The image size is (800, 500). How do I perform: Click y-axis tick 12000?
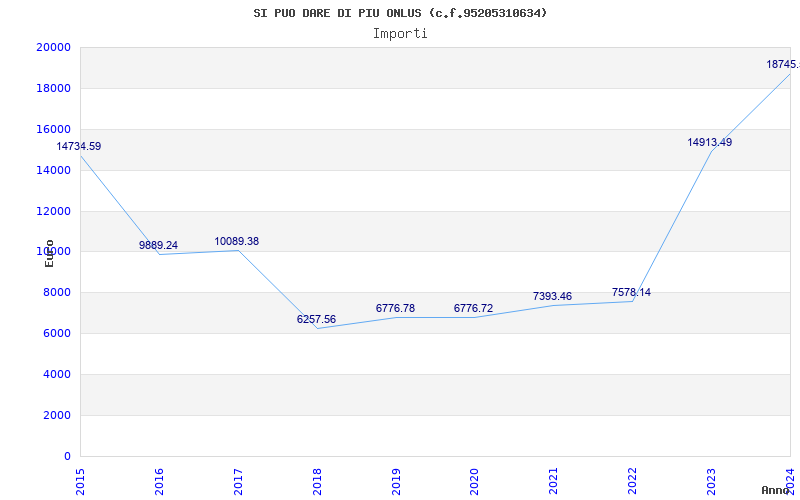click(54, 211)
